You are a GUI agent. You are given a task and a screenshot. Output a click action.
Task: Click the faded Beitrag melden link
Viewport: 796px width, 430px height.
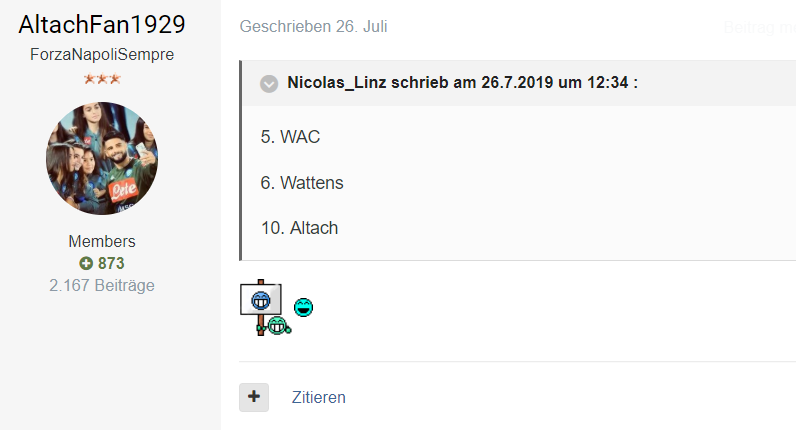[759, 27]
